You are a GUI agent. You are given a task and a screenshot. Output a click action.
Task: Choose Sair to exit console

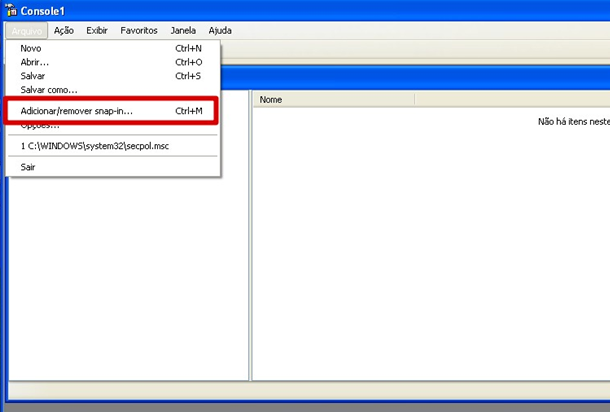coord(113,167)
